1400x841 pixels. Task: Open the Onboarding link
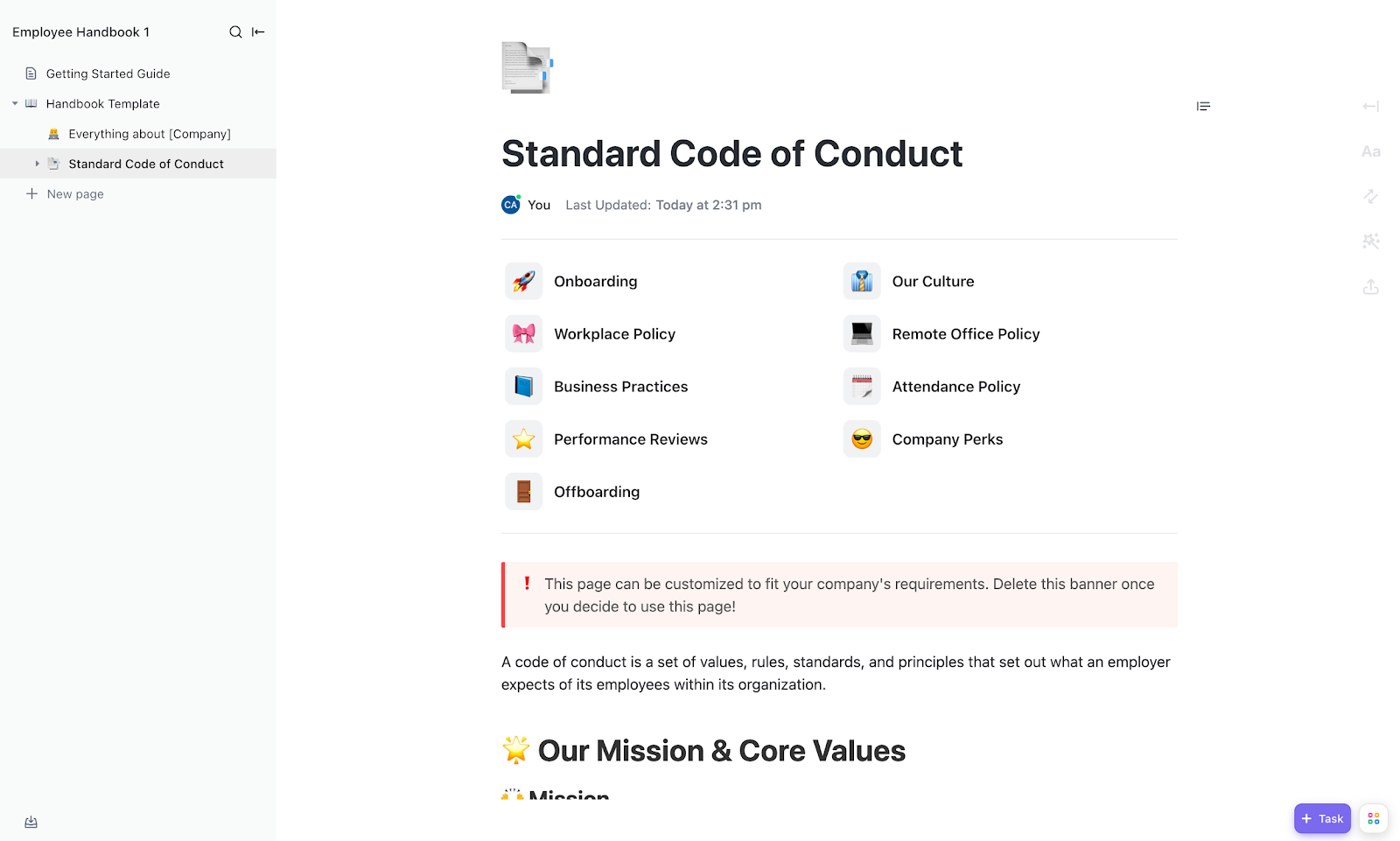pyautogui.click(x=595, y=282)
